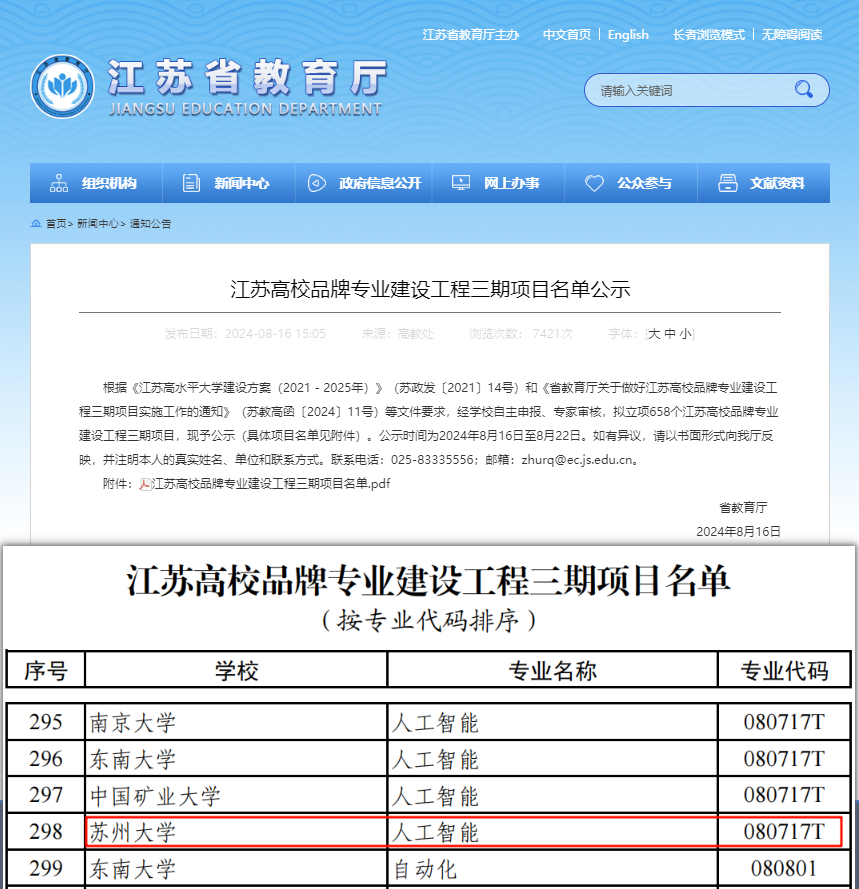Click the Jiangsu Education Department logo emblem
This screenshot has width=859, height=889.
click(63, 87)
